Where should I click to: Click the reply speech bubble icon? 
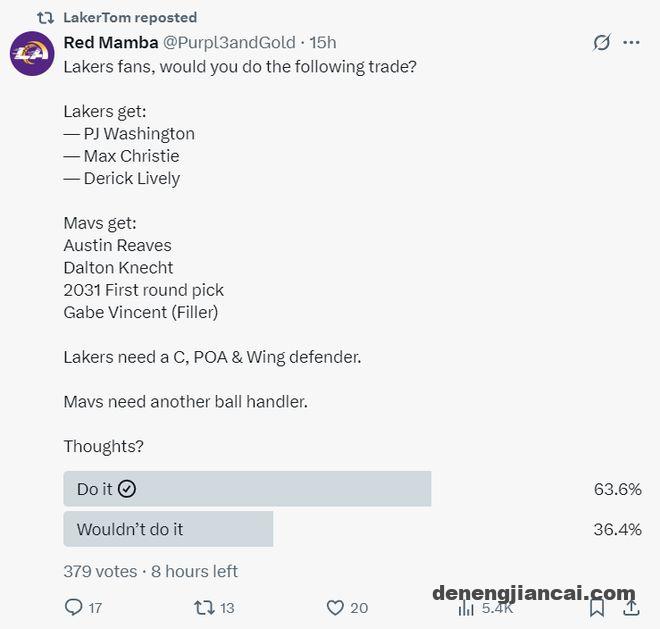(74, 607)
